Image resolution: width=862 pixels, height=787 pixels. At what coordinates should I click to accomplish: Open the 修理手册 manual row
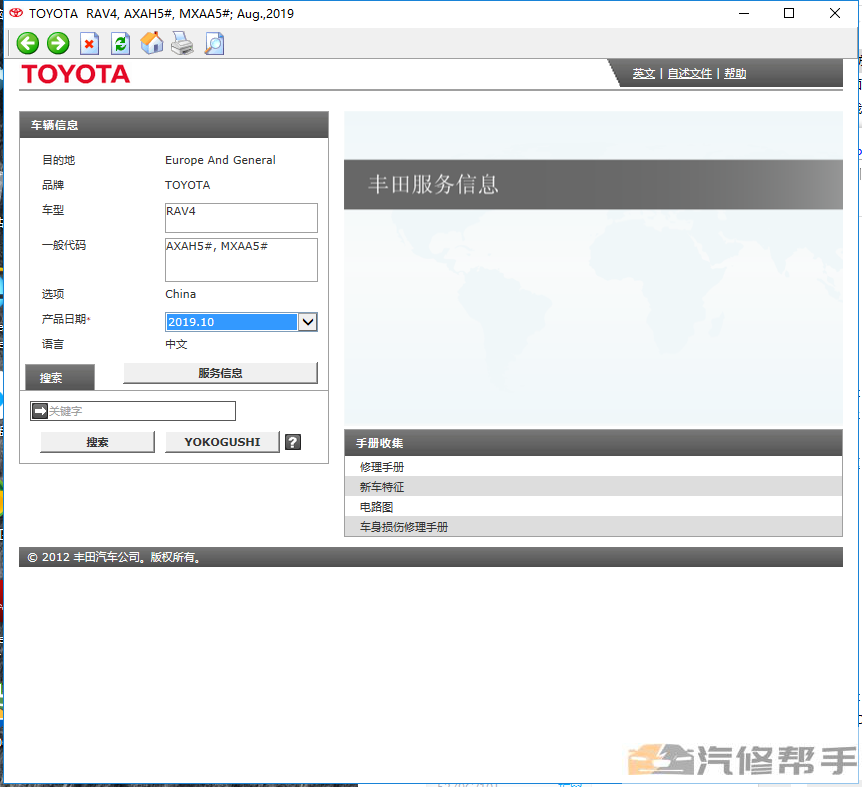pyautogui.click(x=593, y=467)
